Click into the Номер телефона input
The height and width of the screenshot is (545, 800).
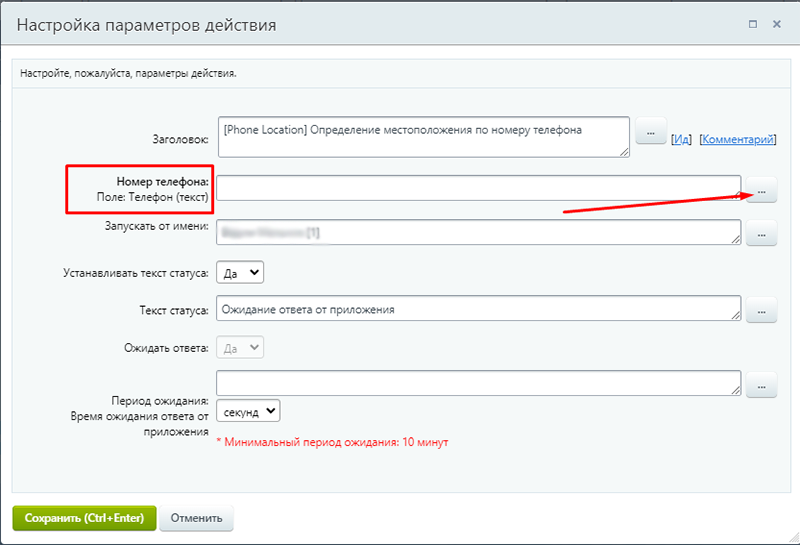pos(478,188)
